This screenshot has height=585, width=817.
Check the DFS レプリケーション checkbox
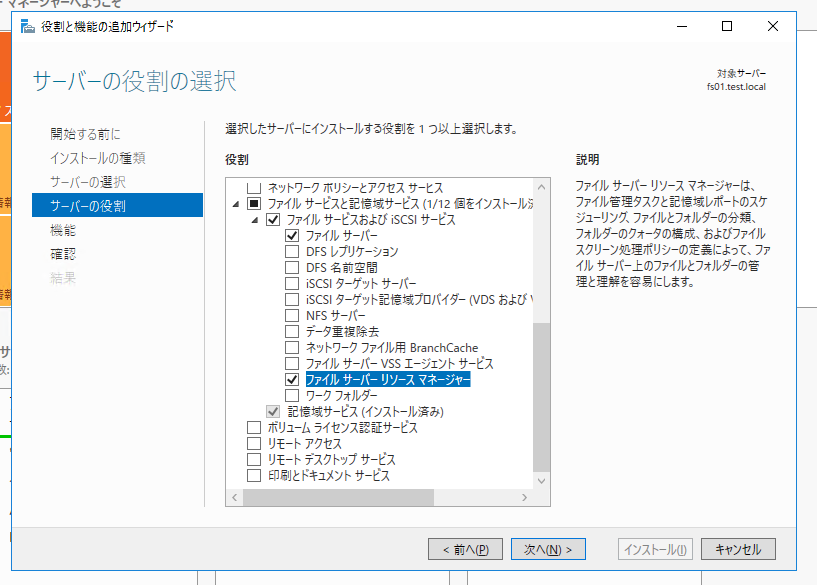292,252
